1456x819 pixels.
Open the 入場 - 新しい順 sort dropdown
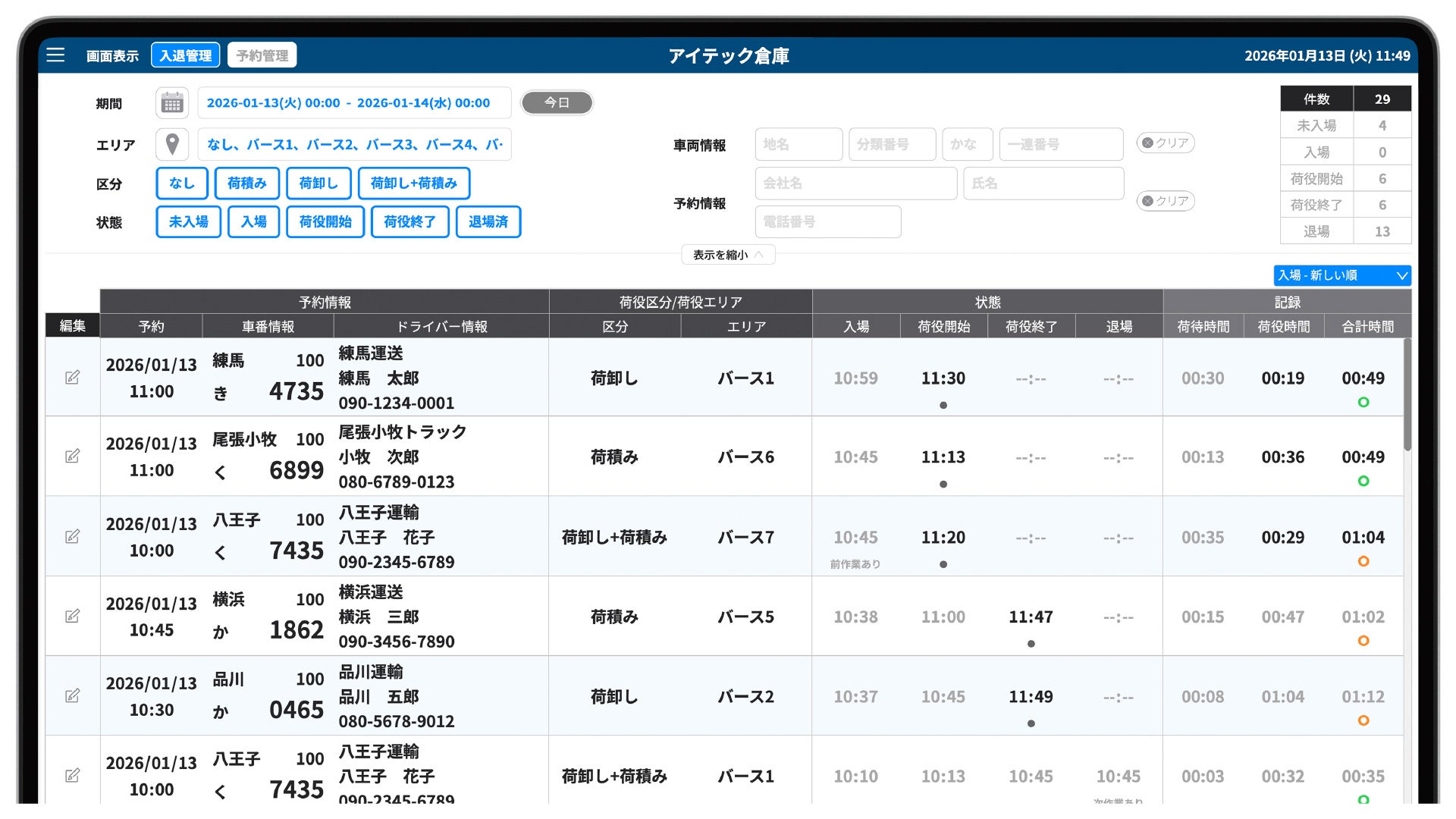(x=1341, y=275)
